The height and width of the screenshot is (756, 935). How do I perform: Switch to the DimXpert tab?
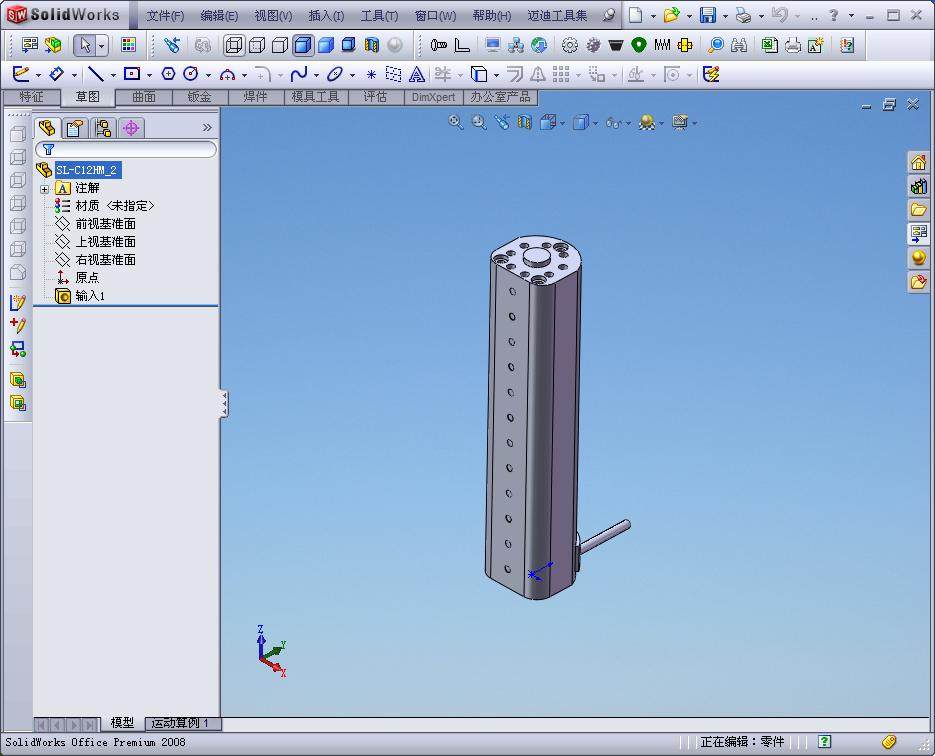click(434, 97)
